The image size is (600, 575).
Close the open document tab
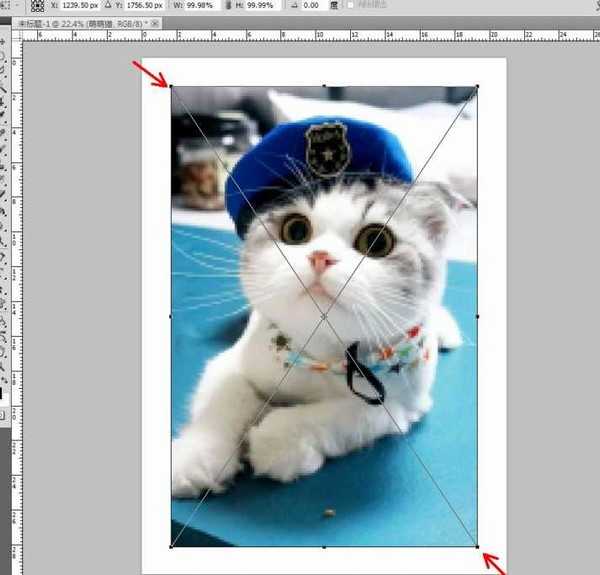coord(156,21)
